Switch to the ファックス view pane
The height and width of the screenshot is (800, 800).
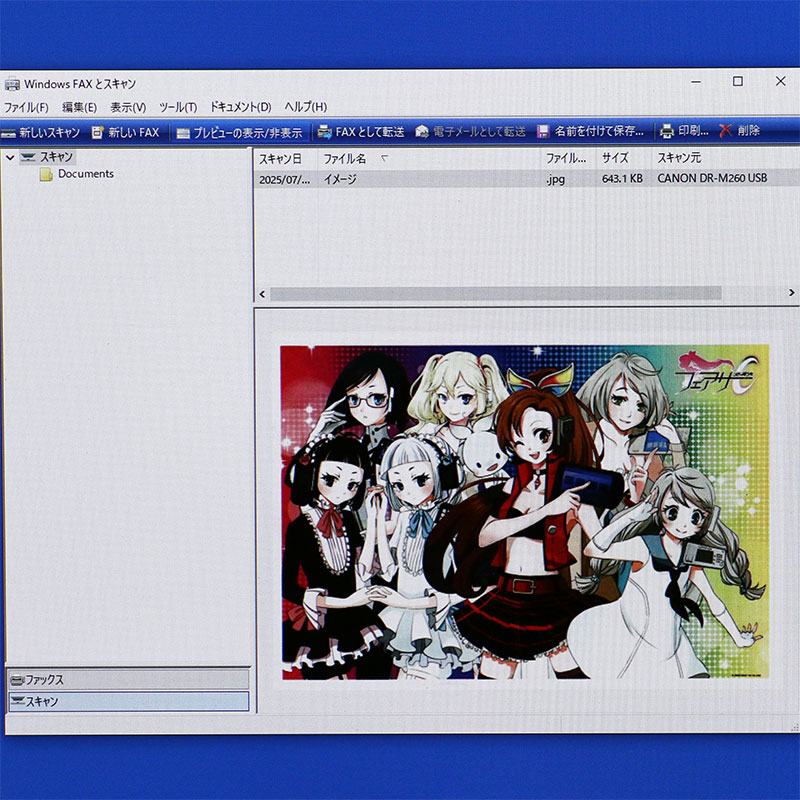tap(128, 680)
